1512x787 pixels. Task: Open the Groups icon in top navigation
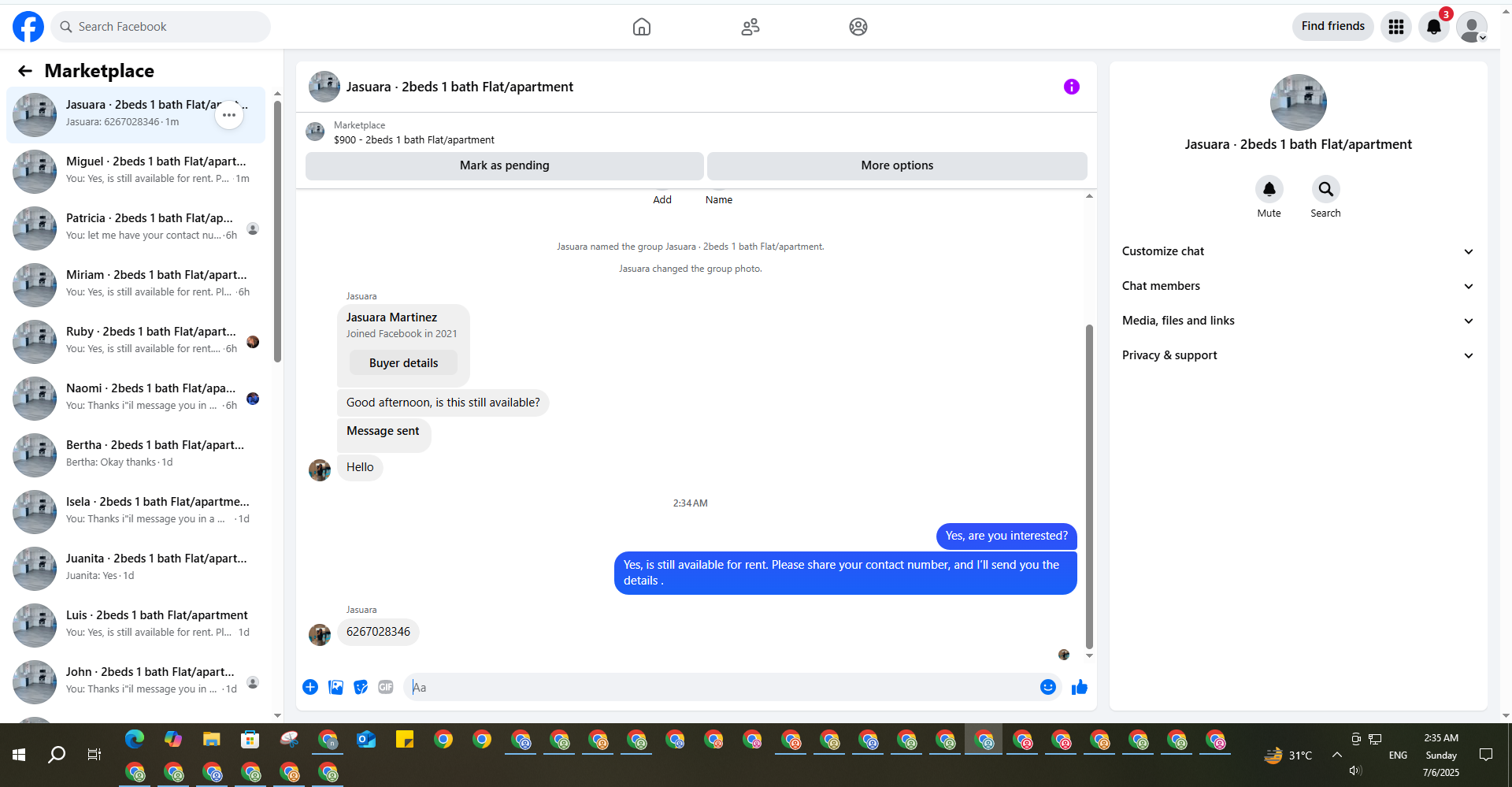pyautogui.click(x=858, y=27)
